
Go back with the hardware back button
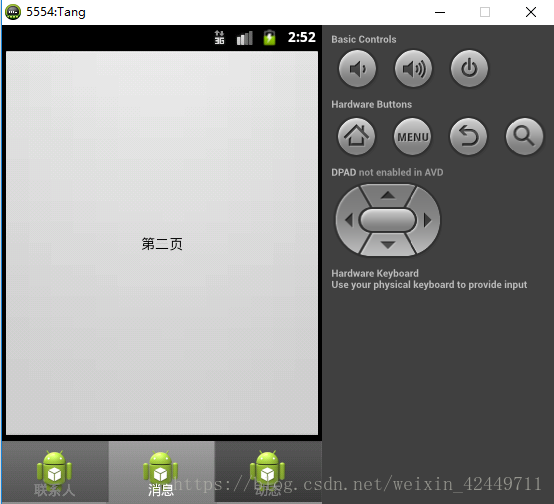tap(468, 136)
